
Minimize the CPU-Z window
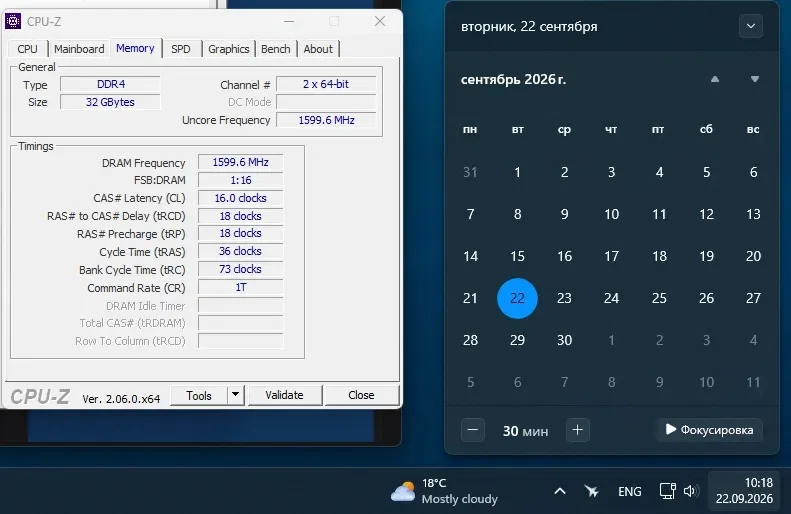[289, 21]
